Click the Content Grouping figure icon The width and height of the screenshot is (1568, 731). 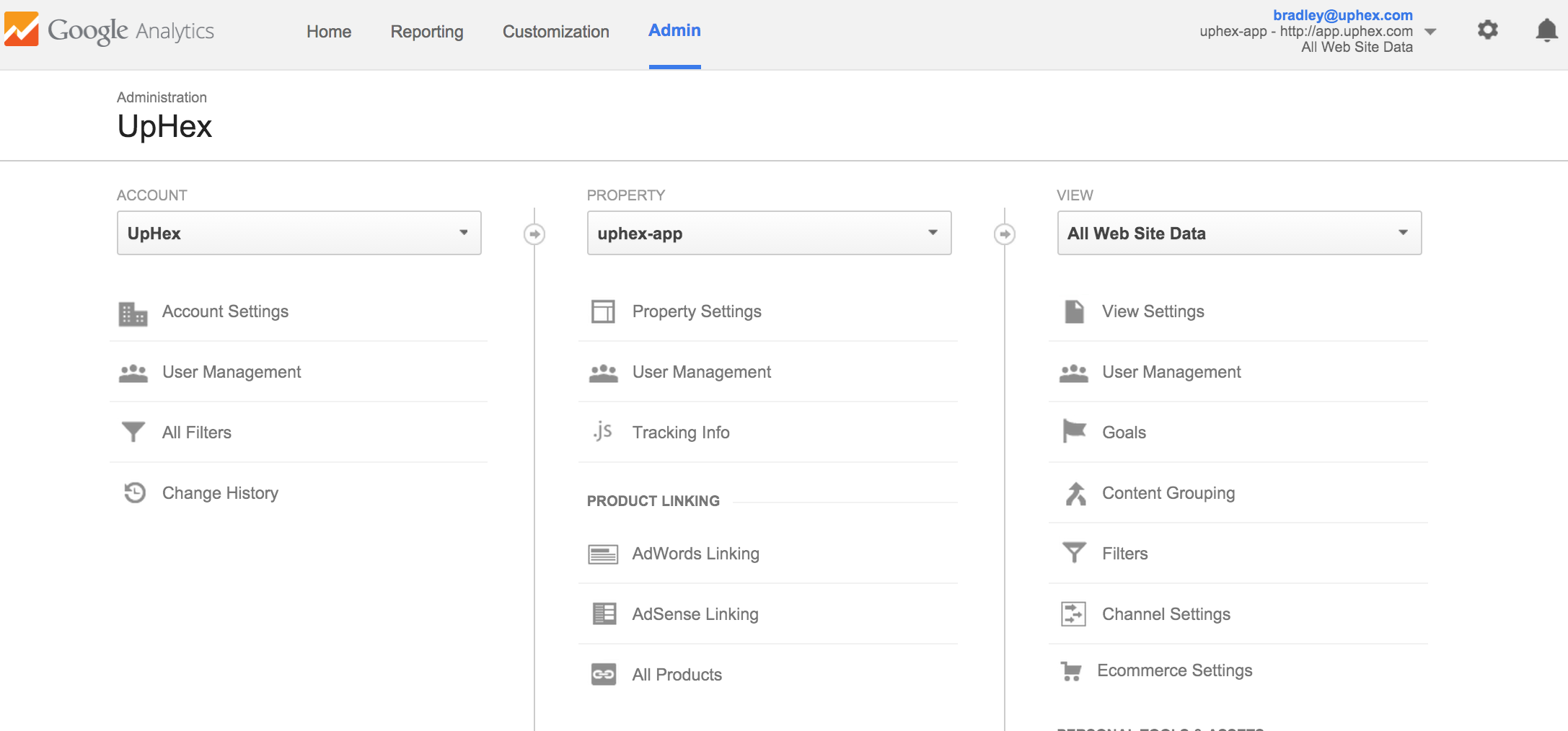(x=1075, y=493)
